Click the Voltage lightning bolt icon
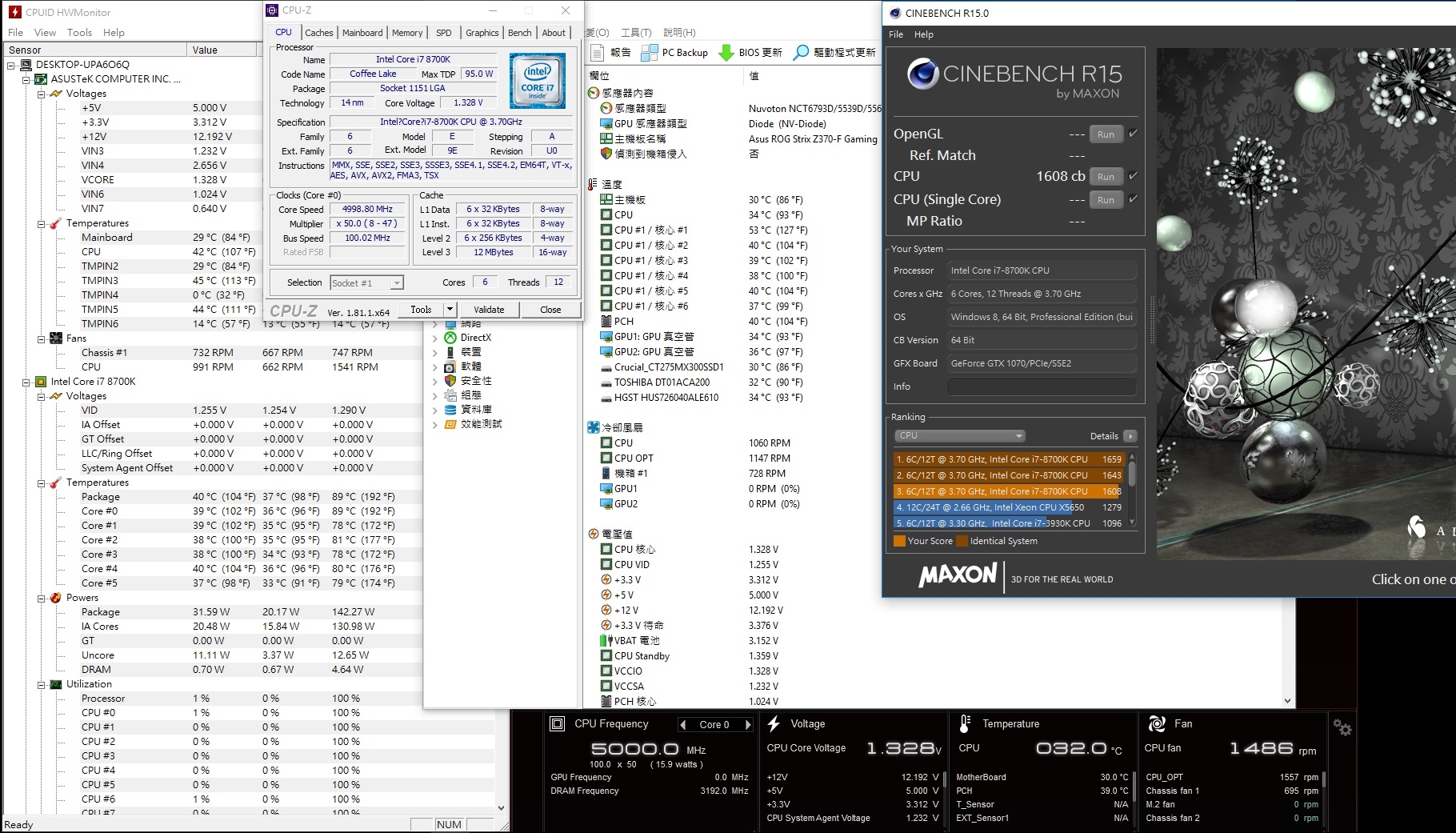 (x=774, y=723)
